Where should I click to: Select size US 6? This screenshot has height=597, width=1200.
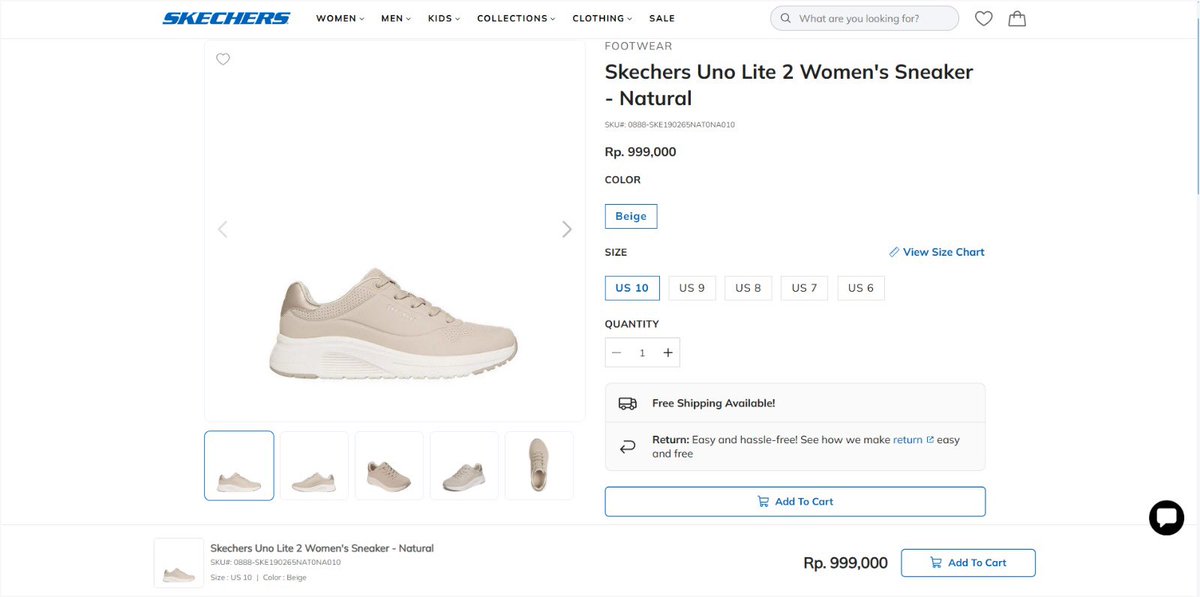pyautogui.click(x=861, y=288)
